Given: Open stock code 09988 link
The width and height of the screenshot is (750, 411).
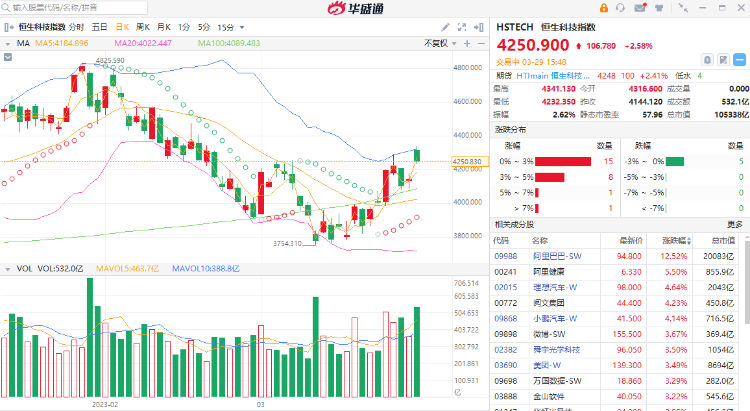Looking at the screenshot, I should click(506, 256).
